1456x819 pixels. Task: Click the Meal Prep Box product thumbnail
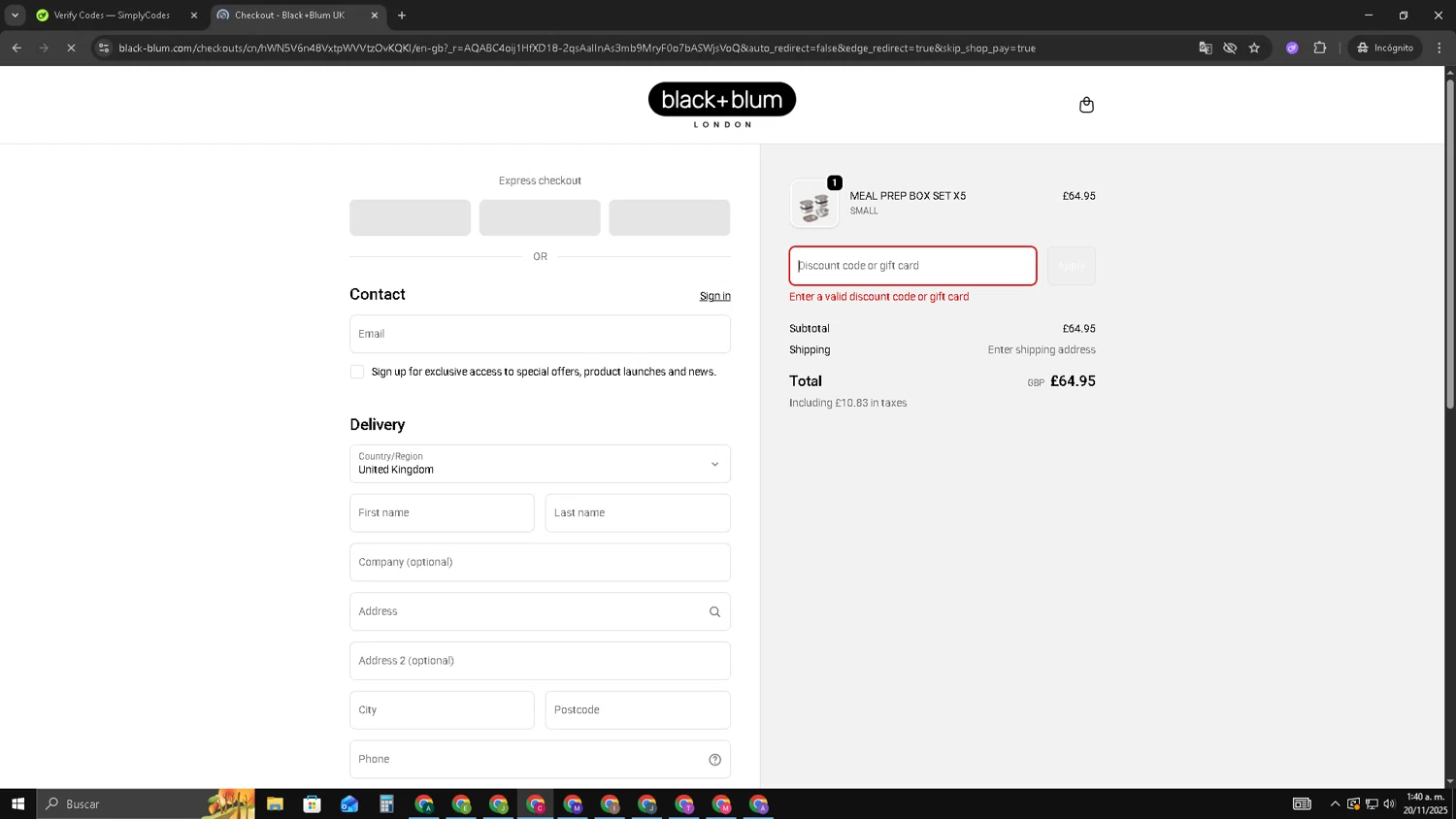click(x=814, y=204)
